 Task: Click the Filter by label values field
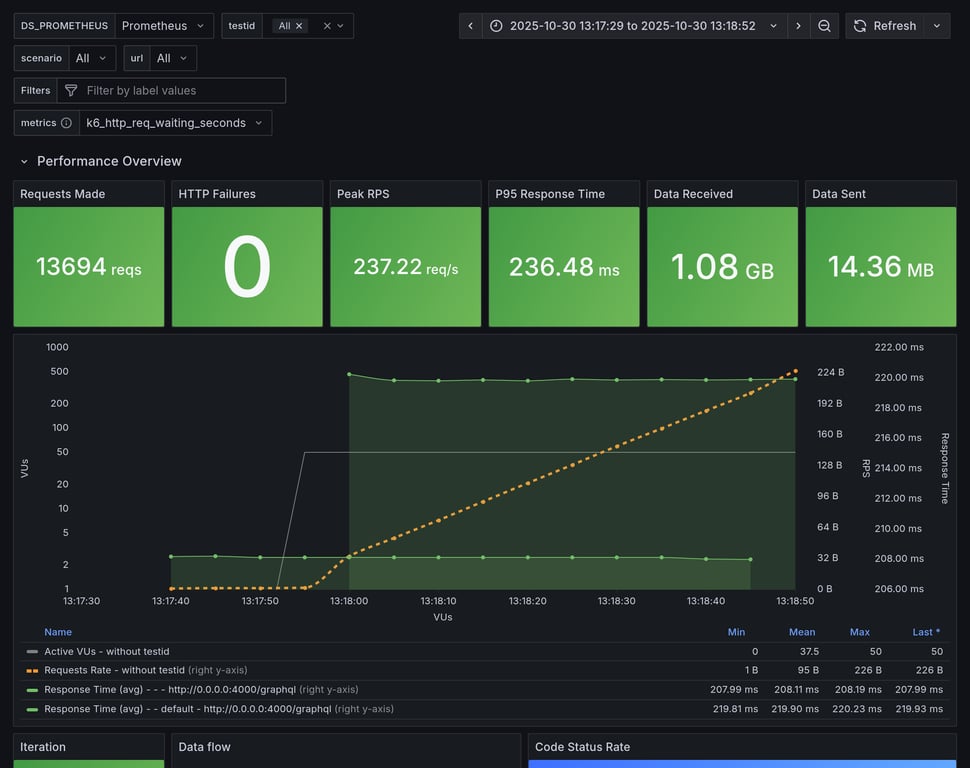tap(180, 91)
